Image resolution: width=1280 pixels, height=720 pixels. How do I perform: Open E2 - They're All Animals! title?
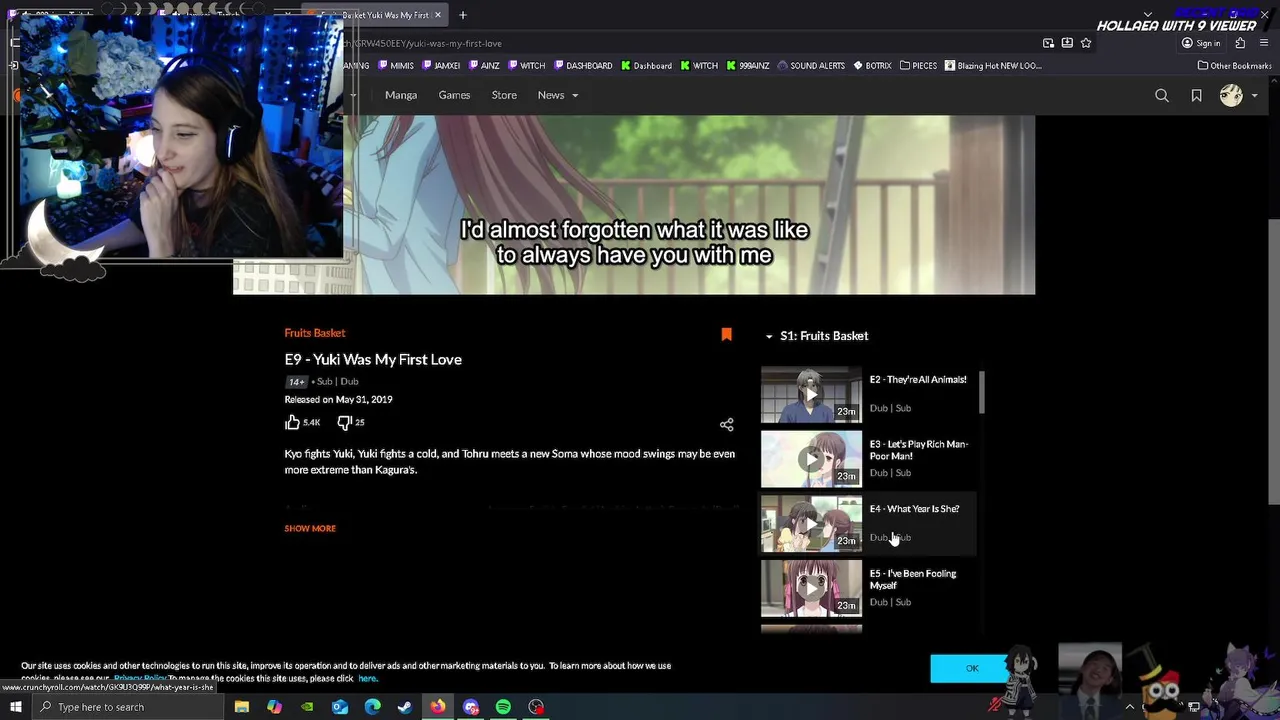point(918,380)
